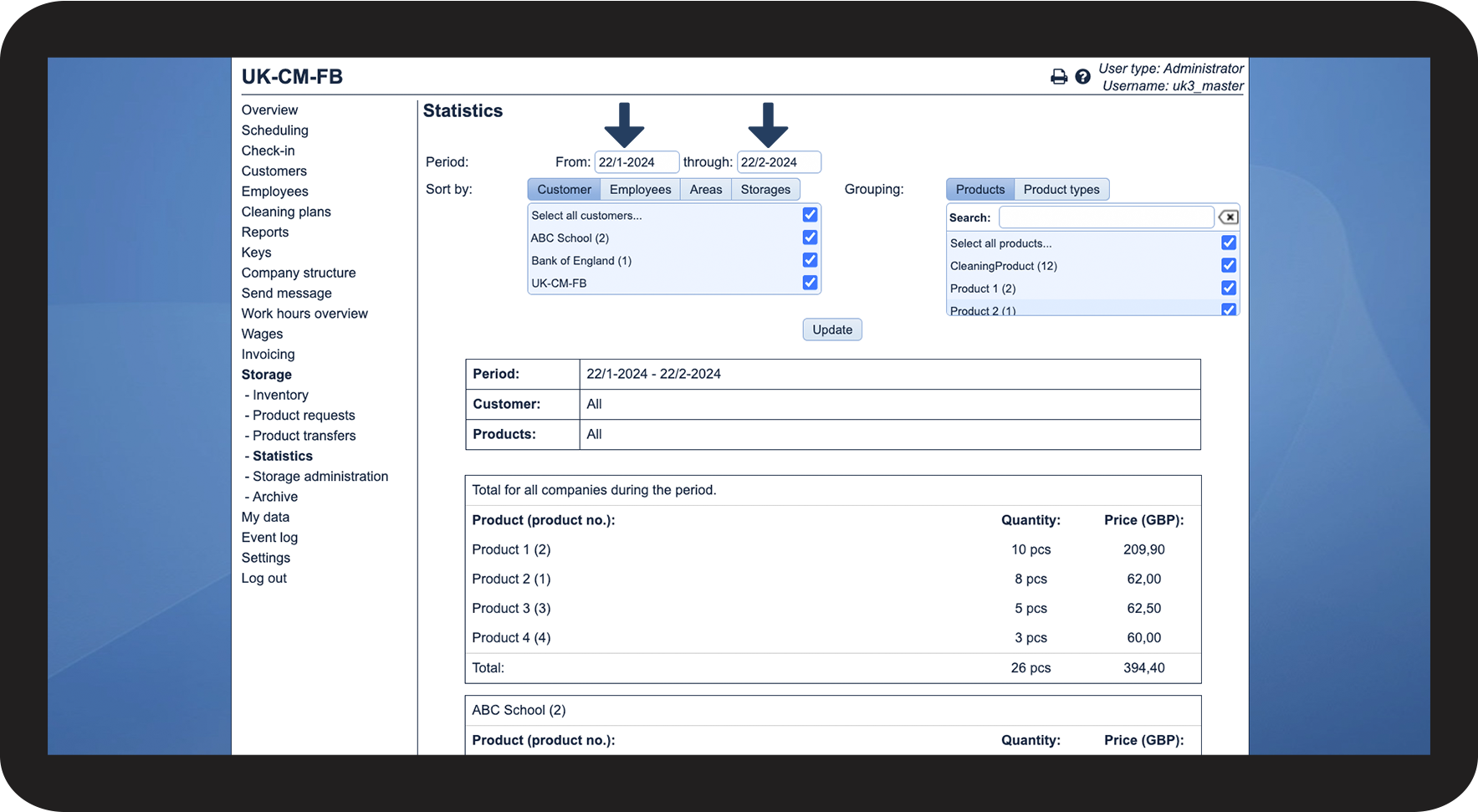This screenshot has width=1478, height=812.
Task: Open Inventory under Storage
Action: click(x=280, y=395)
